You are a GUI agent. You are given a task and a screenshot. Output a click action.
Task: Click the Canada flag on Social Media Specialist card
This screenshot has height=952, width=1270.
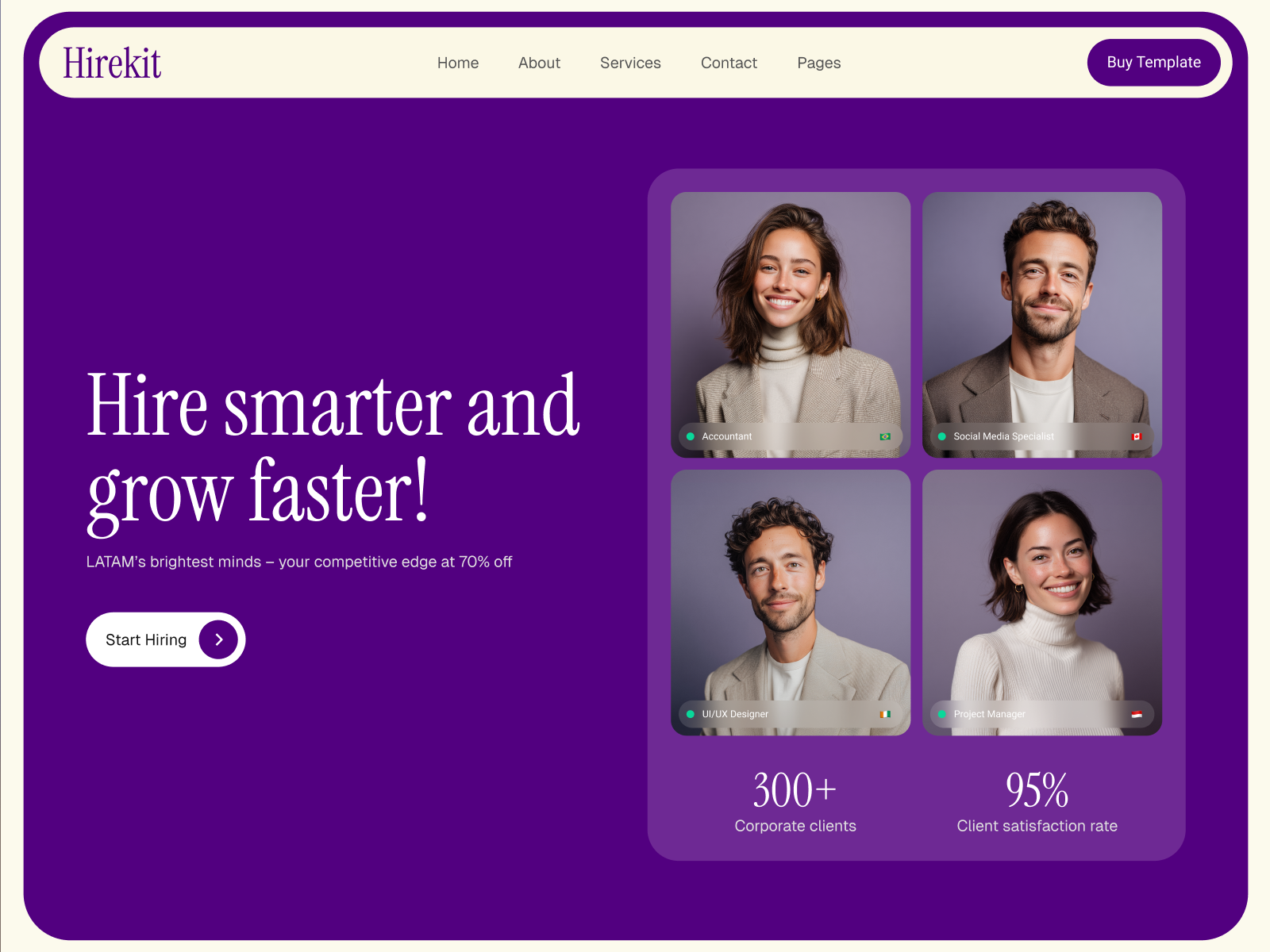tap(1136, 436)
